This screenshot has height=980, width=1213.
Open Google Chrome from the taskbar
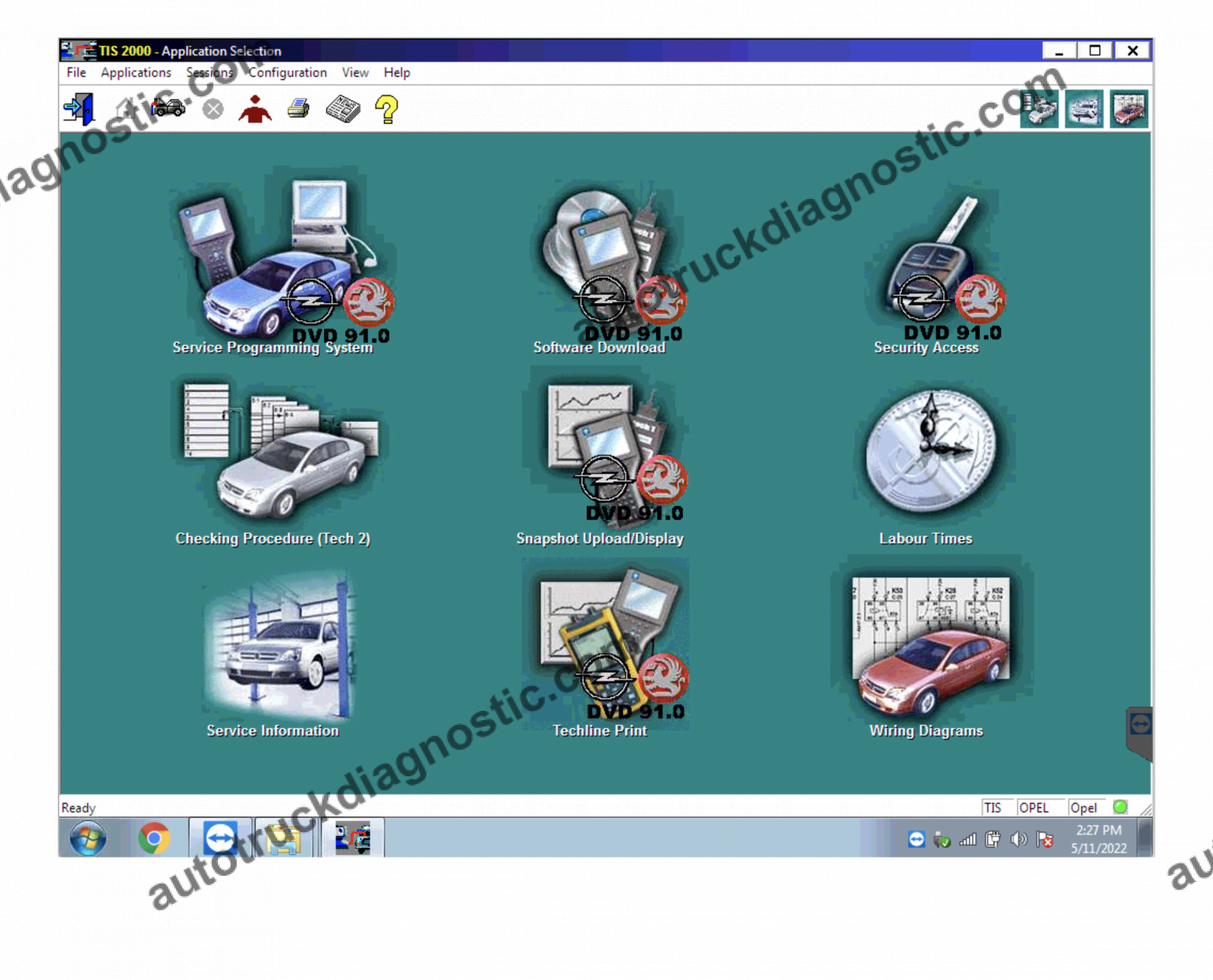coord(154,838)
